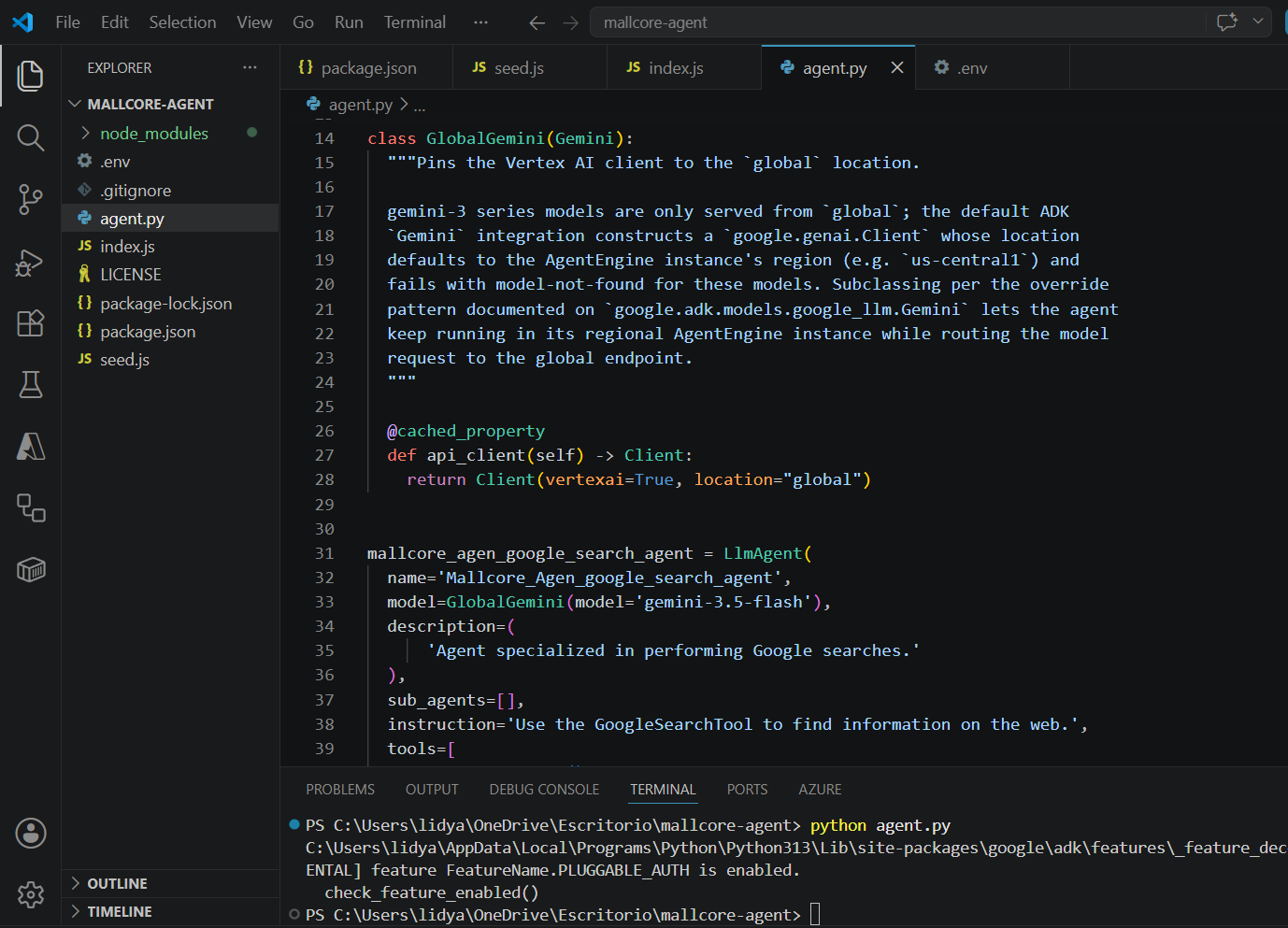This screenshot has width=1288, height=928.
Task: Click the VS Code logo icon
Action: tap(22, 21)
